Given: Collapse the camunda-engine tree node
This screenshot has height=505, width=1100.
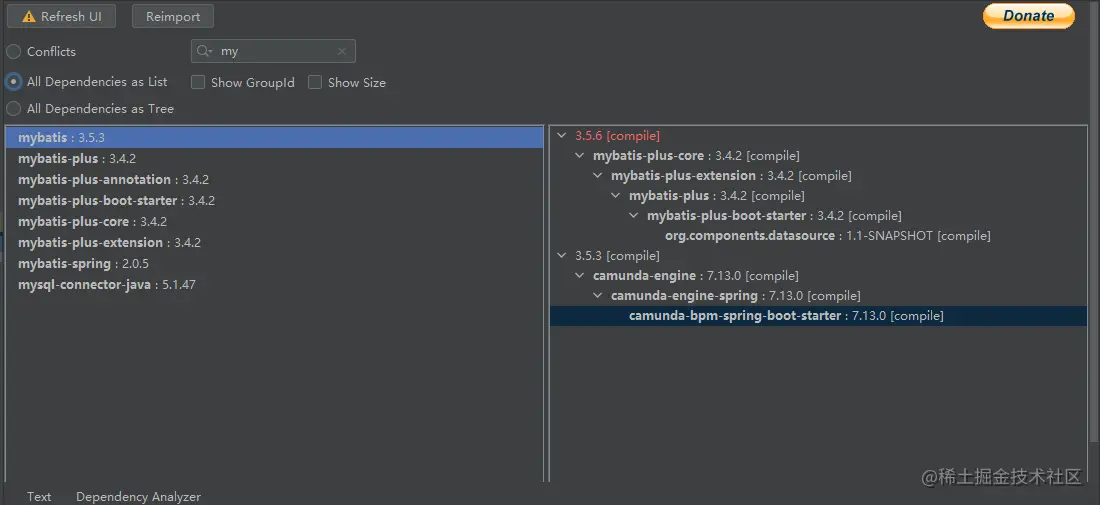Looking at the screenshot, I should click(x=579, y=276).
